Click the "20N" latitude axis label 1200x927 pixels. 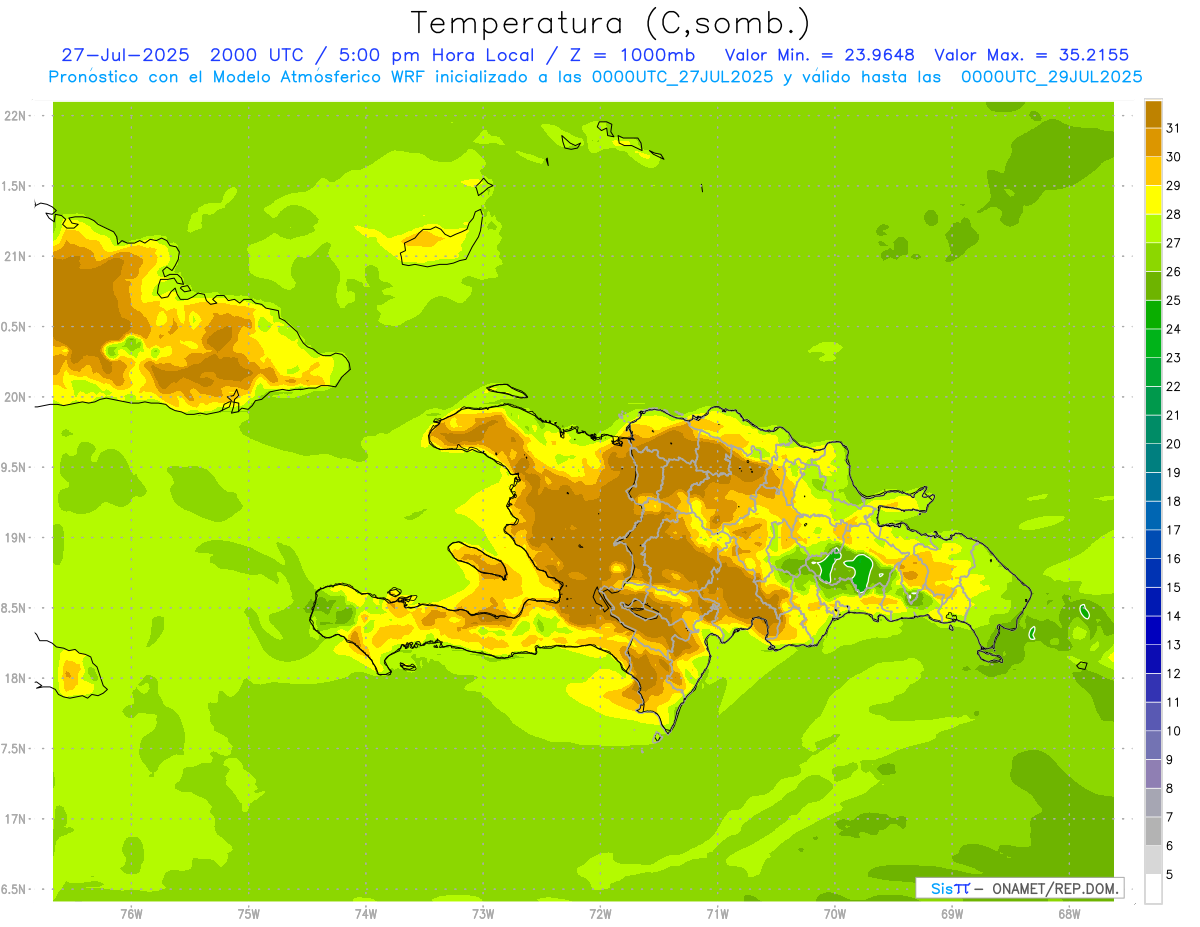16,397
